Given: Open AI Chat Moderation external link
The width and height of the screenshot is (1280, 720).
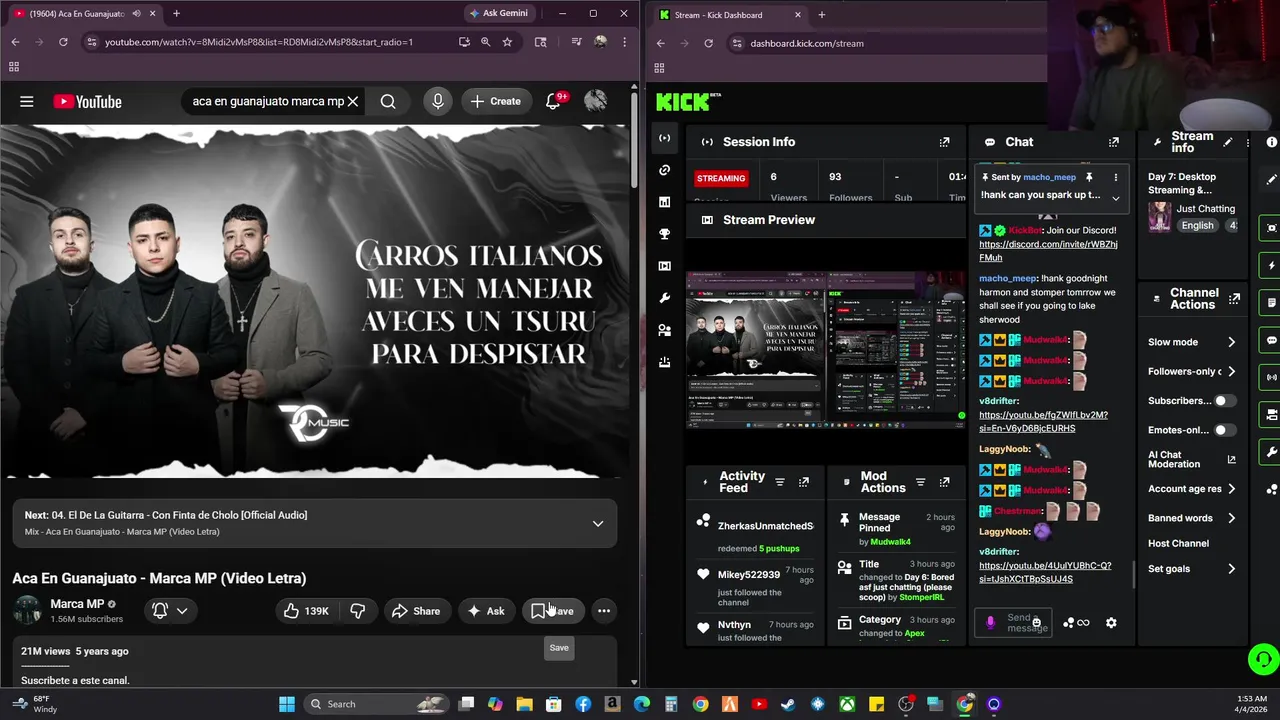Looking at the screenshot, I should pos(1231,460).
